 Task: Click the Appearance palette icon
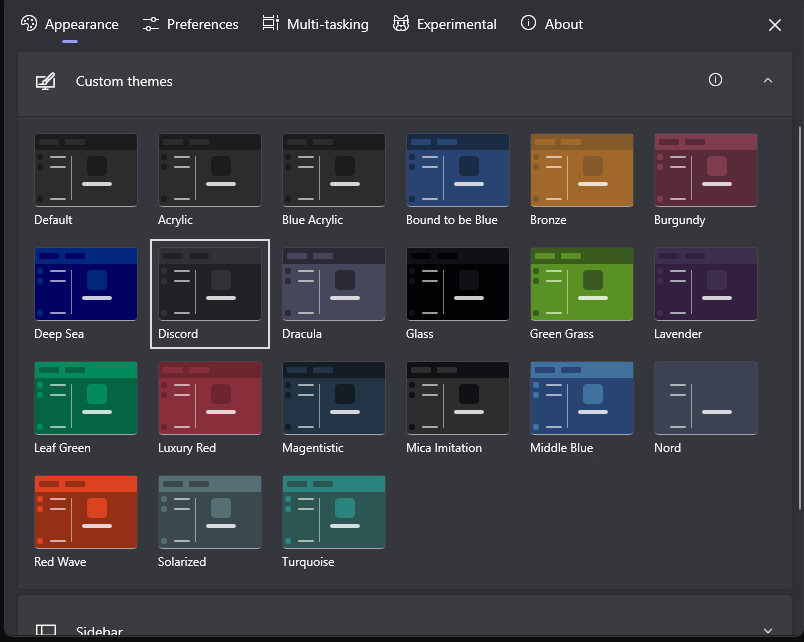click(x=29, y=24)
